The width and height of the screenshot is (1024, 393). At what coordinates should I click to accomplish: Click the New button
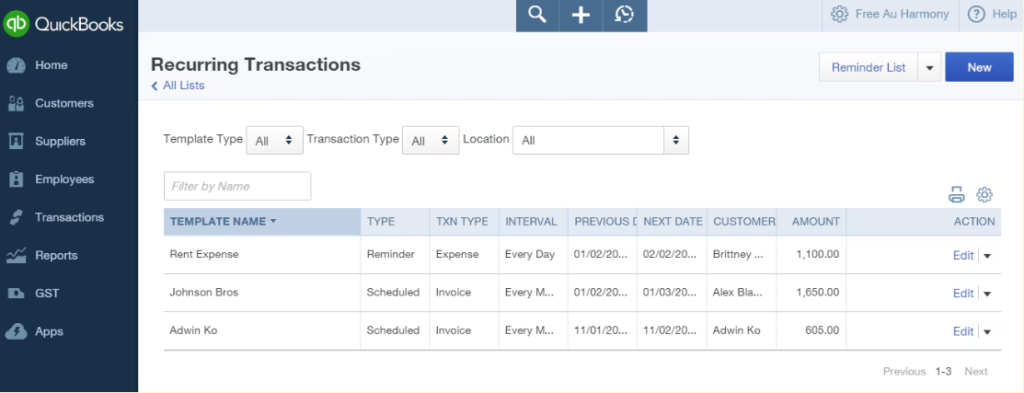[979, 67]
